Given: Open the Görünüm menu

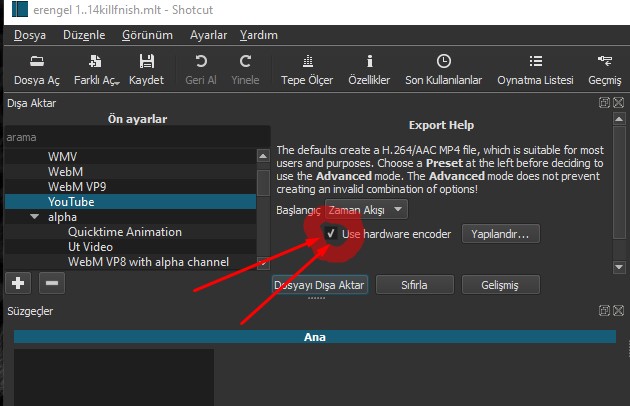Looking at the screenshot, I should point(147,35).
